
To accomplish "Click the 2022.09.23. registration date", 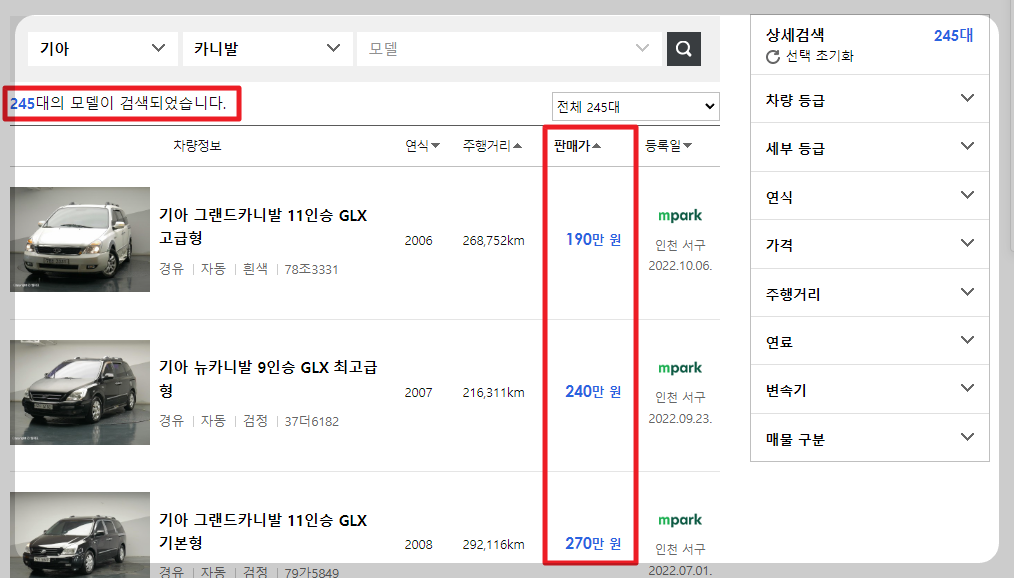I will tap(680, 418).
